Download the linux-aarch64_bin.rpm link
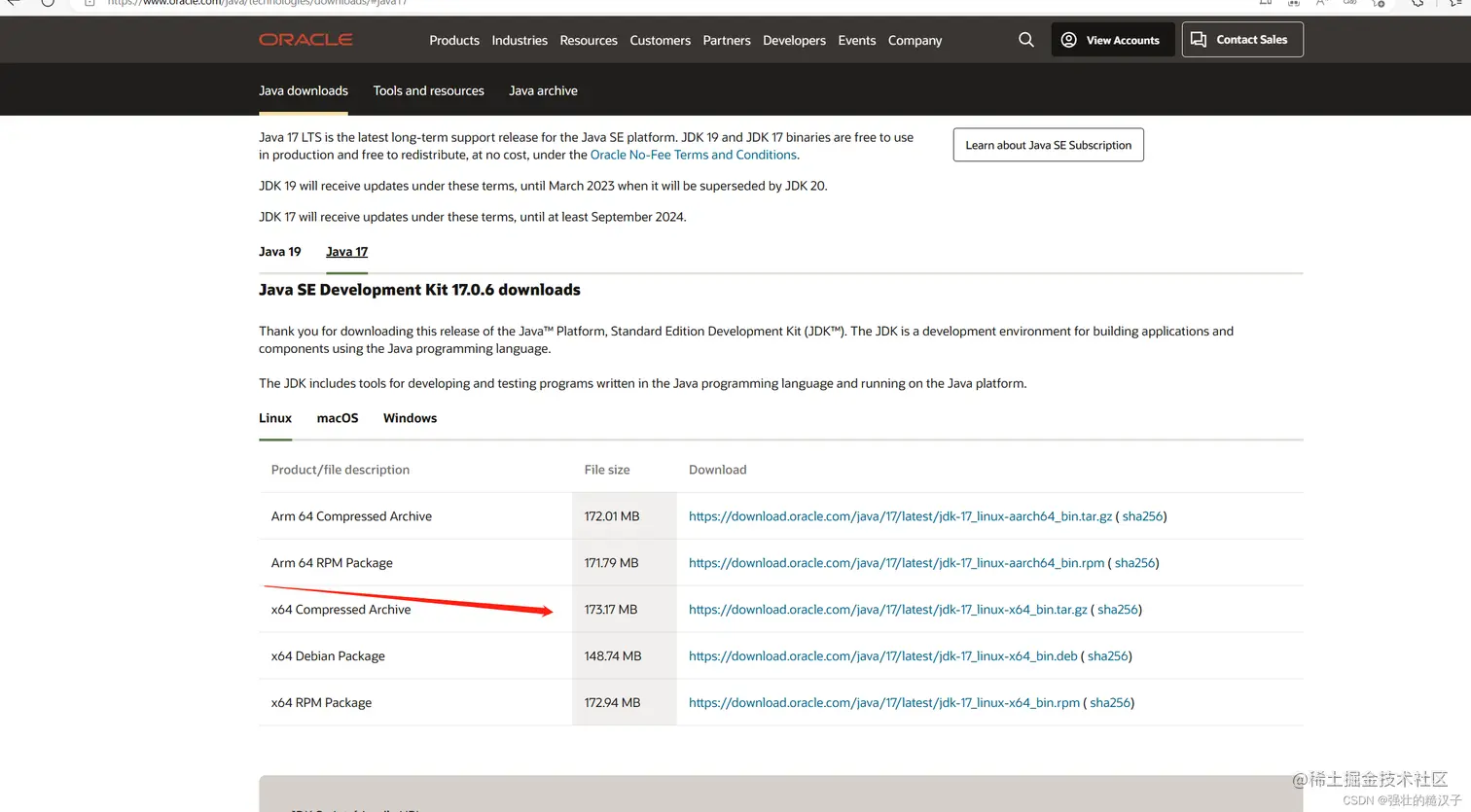This screenshot has height=812, width=1471. 896,563
